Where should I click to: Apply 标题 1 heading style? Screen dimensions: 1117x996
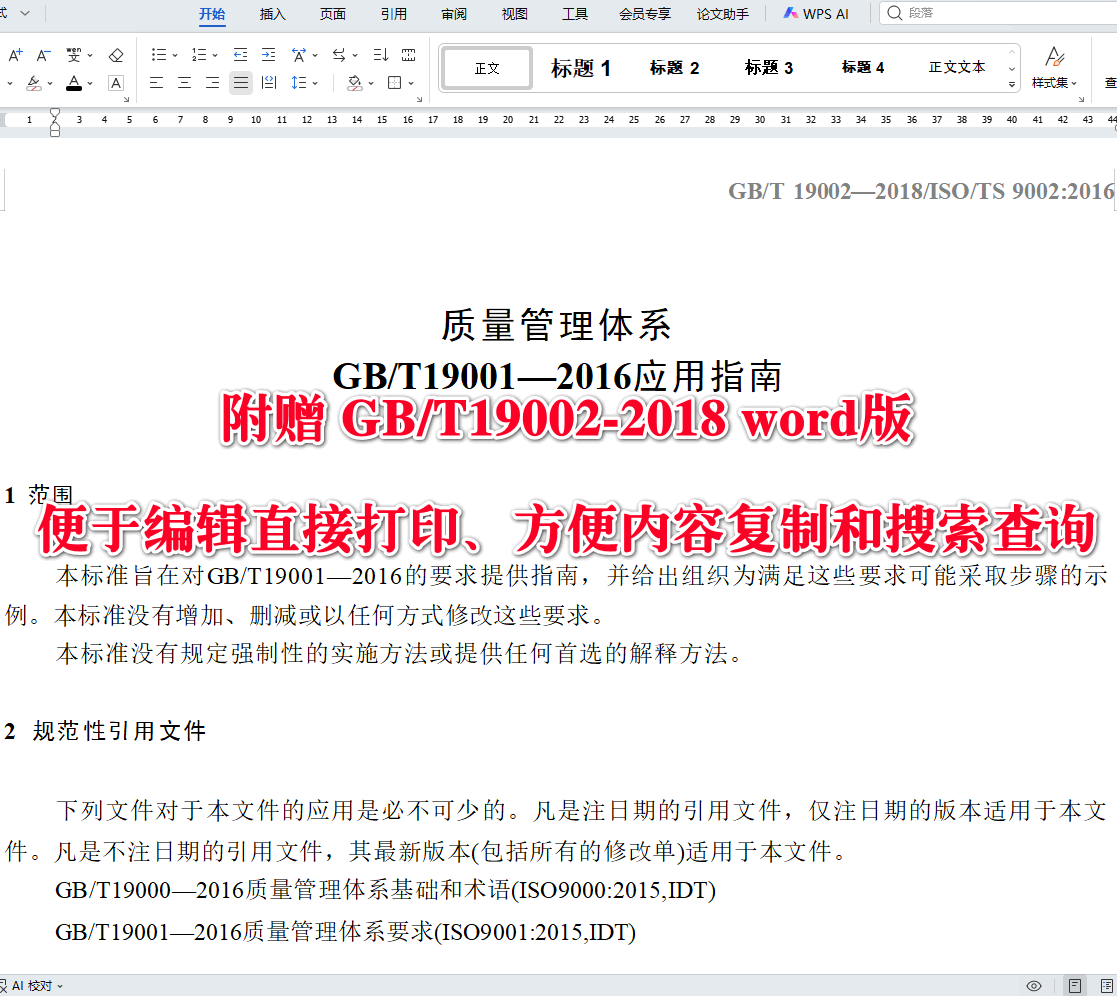click(581, 68)
